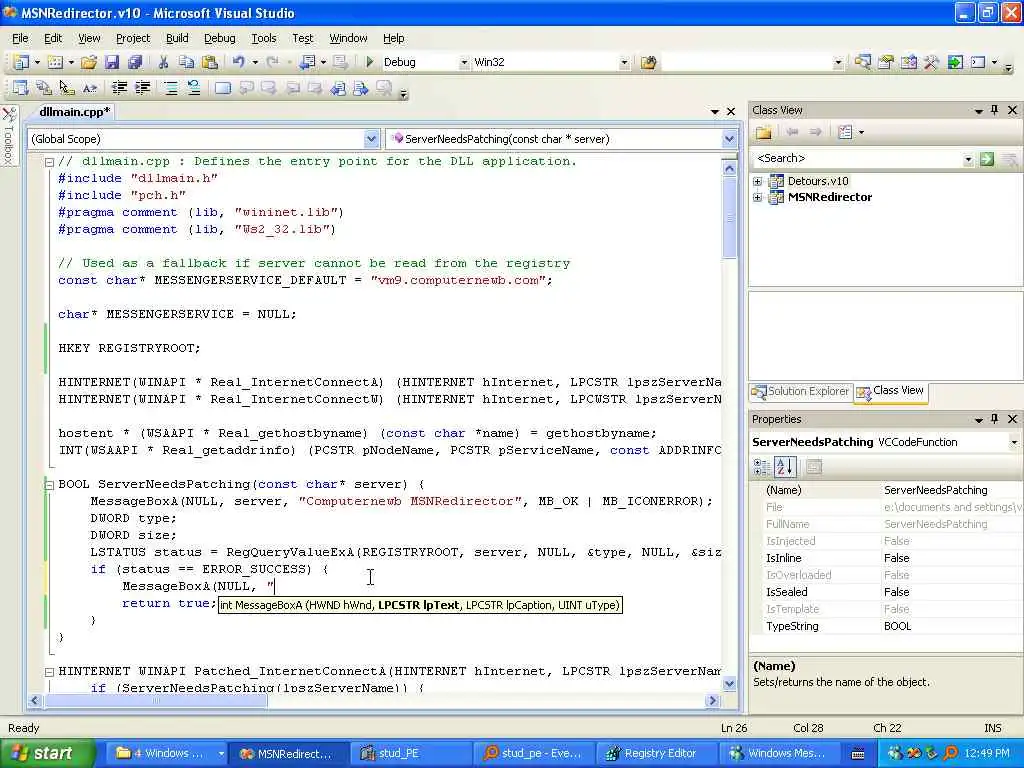Open the Properties object selector dropdown
The height and width of the screenshot is (768, 1024).
tap(1014, 442)
